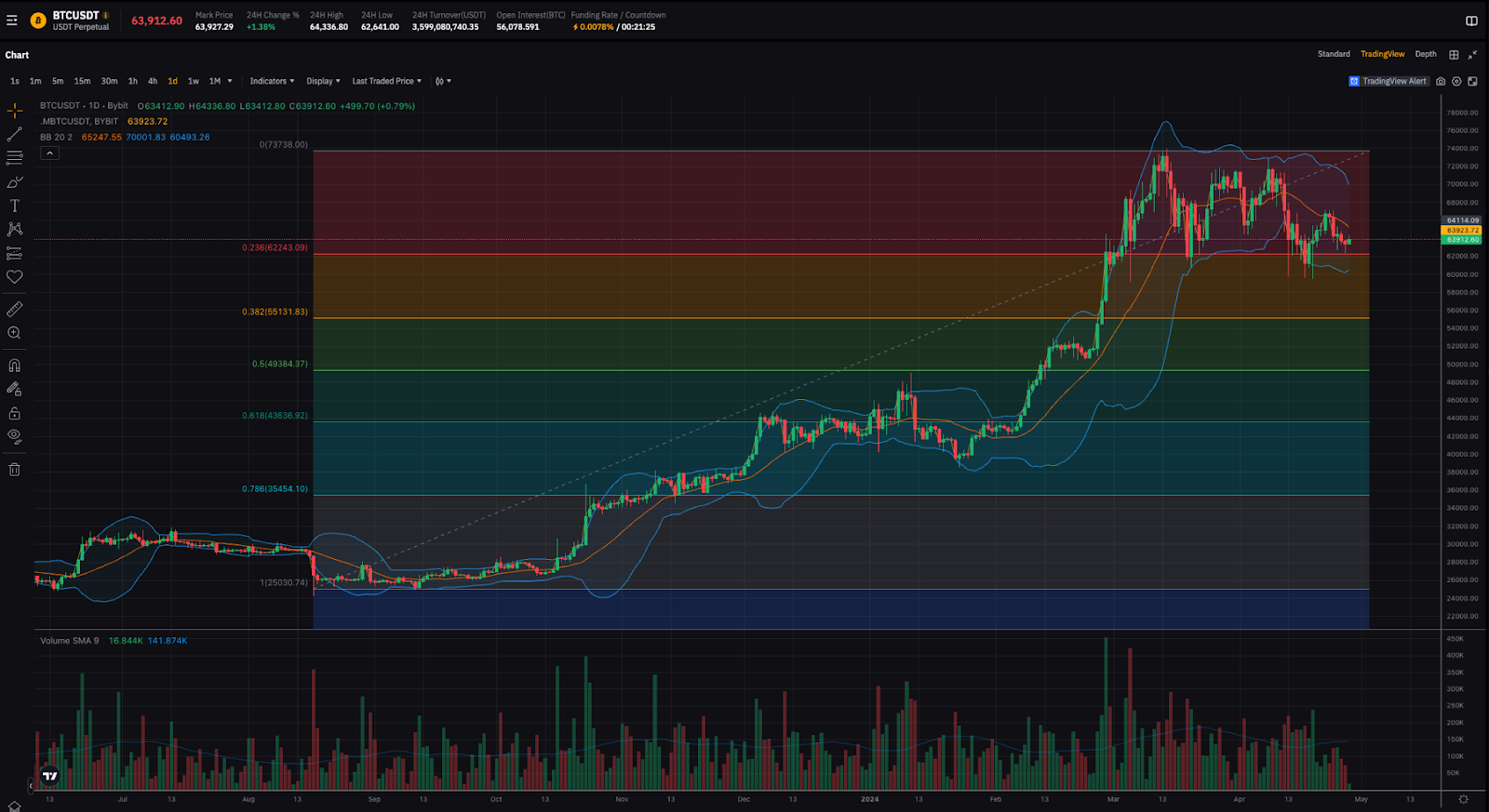
Task: Click the info icon beside BTCUSDT
Action: [x=106, y=15]
